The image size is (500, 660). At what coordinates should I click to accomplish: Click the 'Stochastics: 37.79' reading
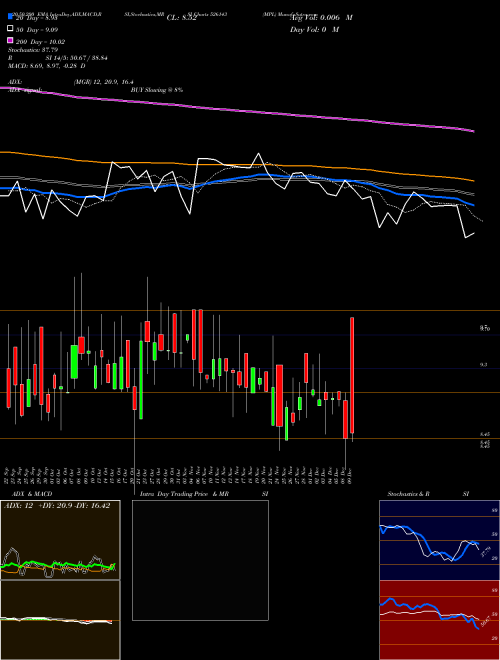coord(33,50)
